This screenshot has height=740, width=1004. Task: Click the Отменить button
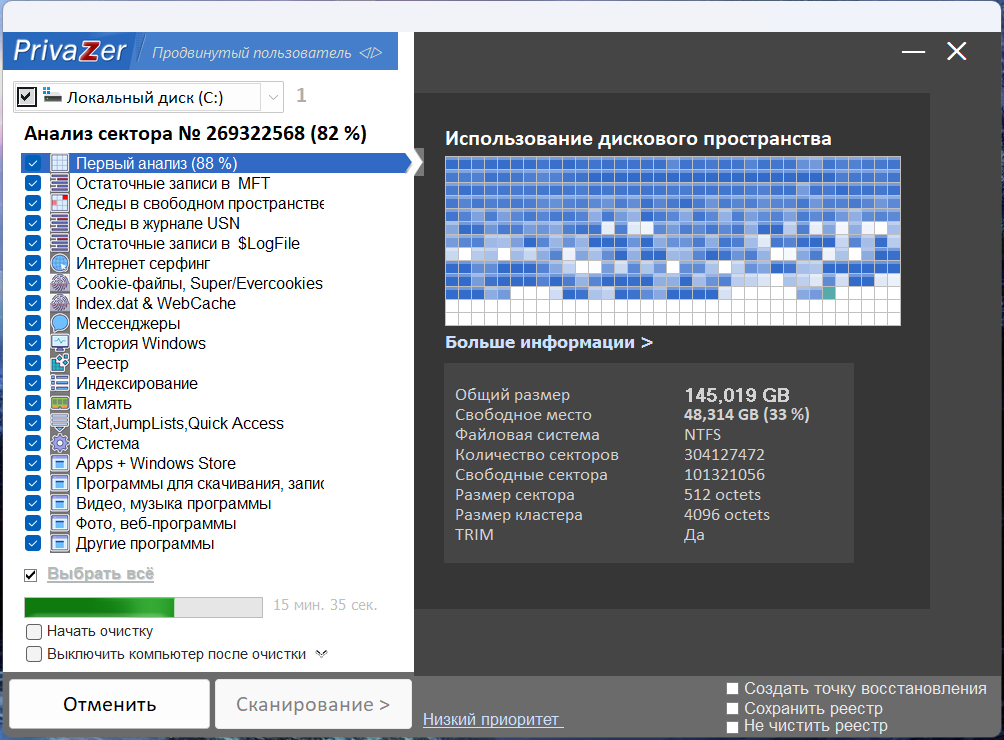tap(109, 704)
